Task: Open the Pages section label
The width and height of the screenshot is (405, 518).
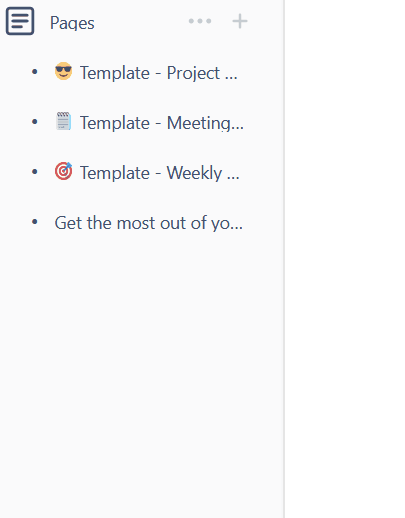Action: point(72,23)
